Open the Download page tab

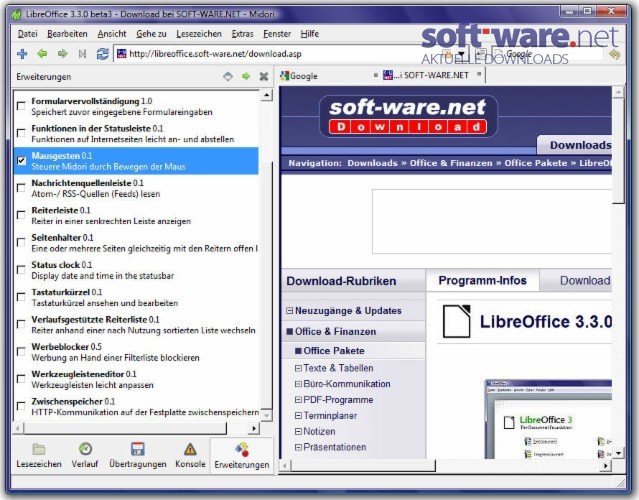[x=576, y=280]
